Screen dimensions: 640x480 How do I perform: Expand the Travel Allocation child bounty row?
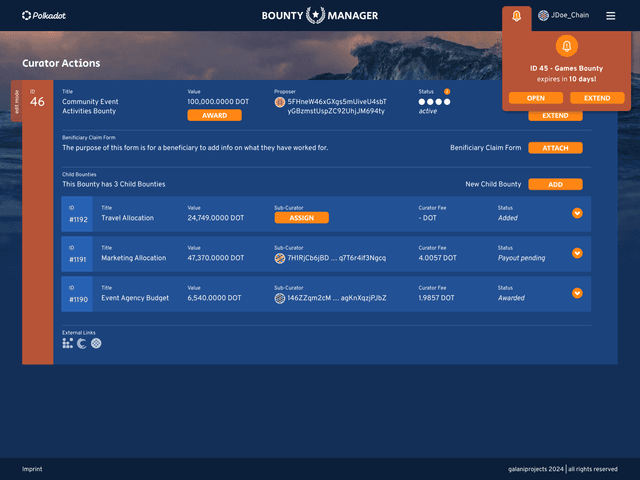577,213
